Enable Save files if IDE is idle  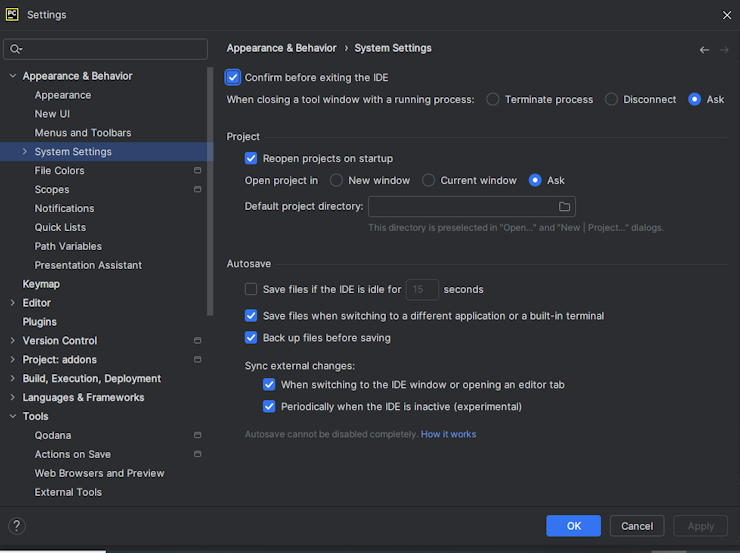pyautogui.click(x=251, y=289)
